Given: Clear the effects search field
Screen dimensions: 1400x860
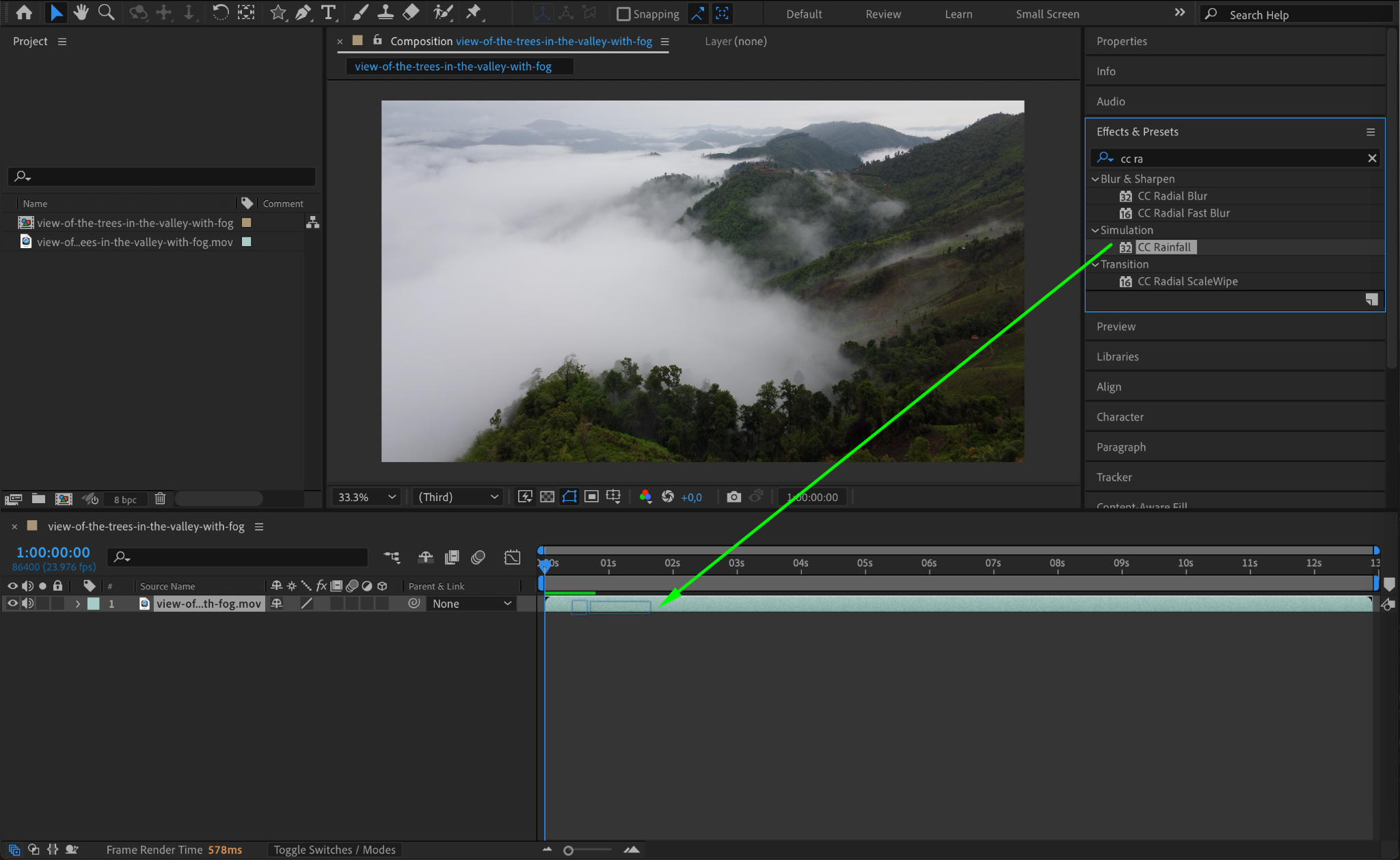Looking at the screenshot, I should (1371, 159).
